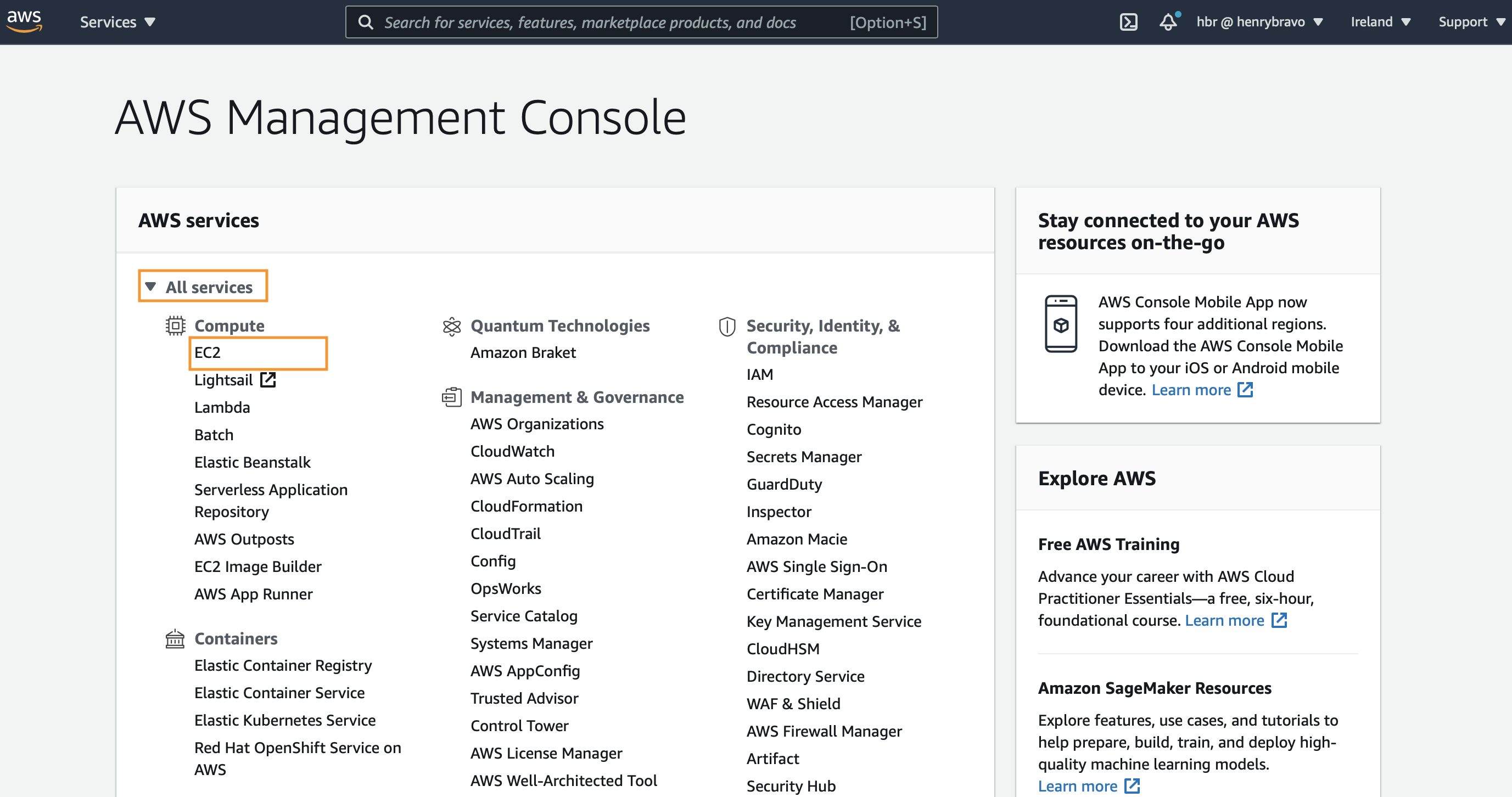Open AWS Well-Architected Tool
This screenshot has height=797, width=1512.
(x=563, y=781)
